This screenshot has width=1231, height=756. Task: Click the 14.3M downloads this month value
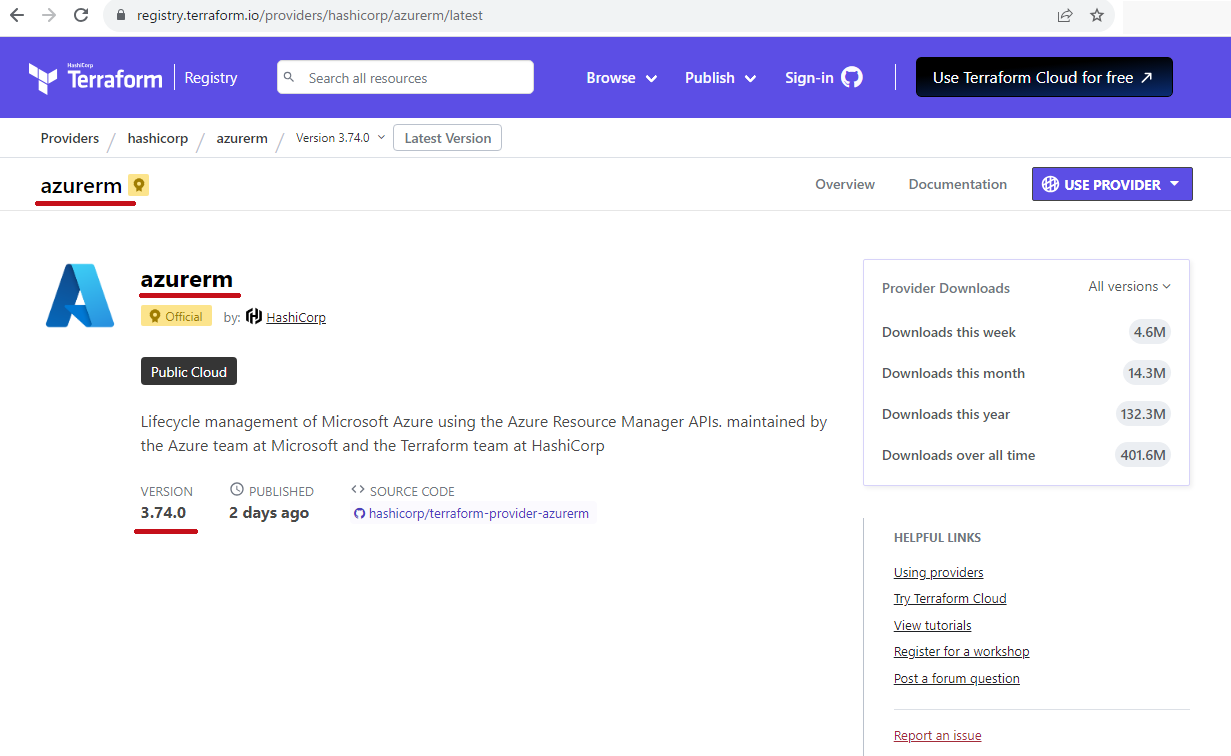[x=1146, y=373]
